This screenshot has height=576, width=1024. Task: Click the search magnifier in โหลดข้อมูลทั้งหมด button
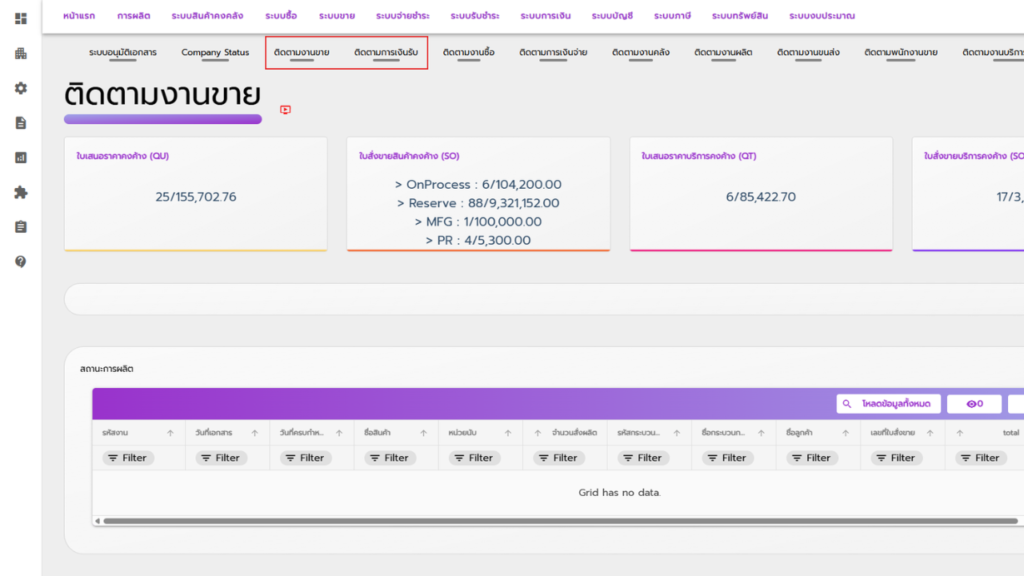click(847, 404)
